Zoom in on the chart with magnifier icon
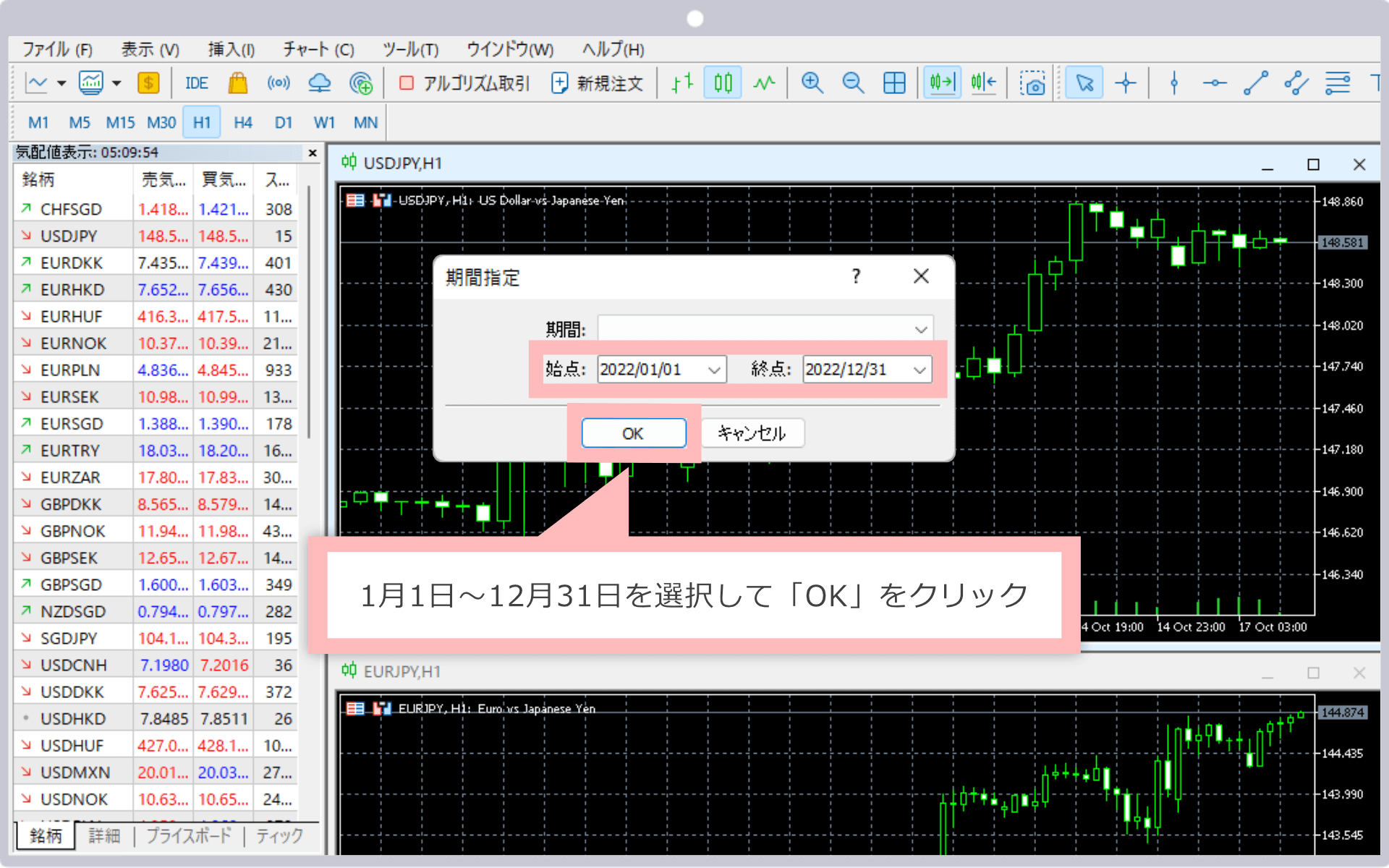The image size is (1389, 868). (x=812, y=82)
